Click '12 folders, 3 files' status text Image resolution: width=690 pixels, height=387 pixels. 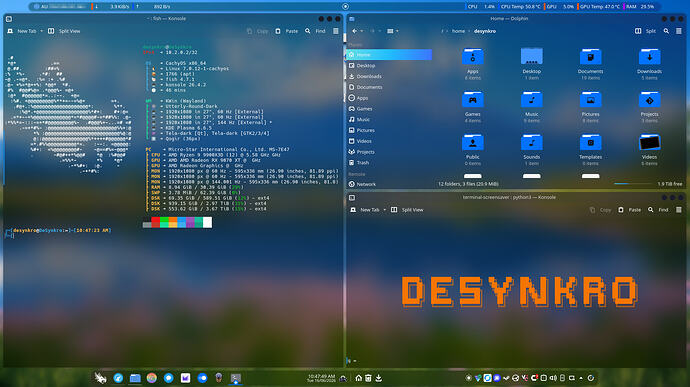click(468, 184)
